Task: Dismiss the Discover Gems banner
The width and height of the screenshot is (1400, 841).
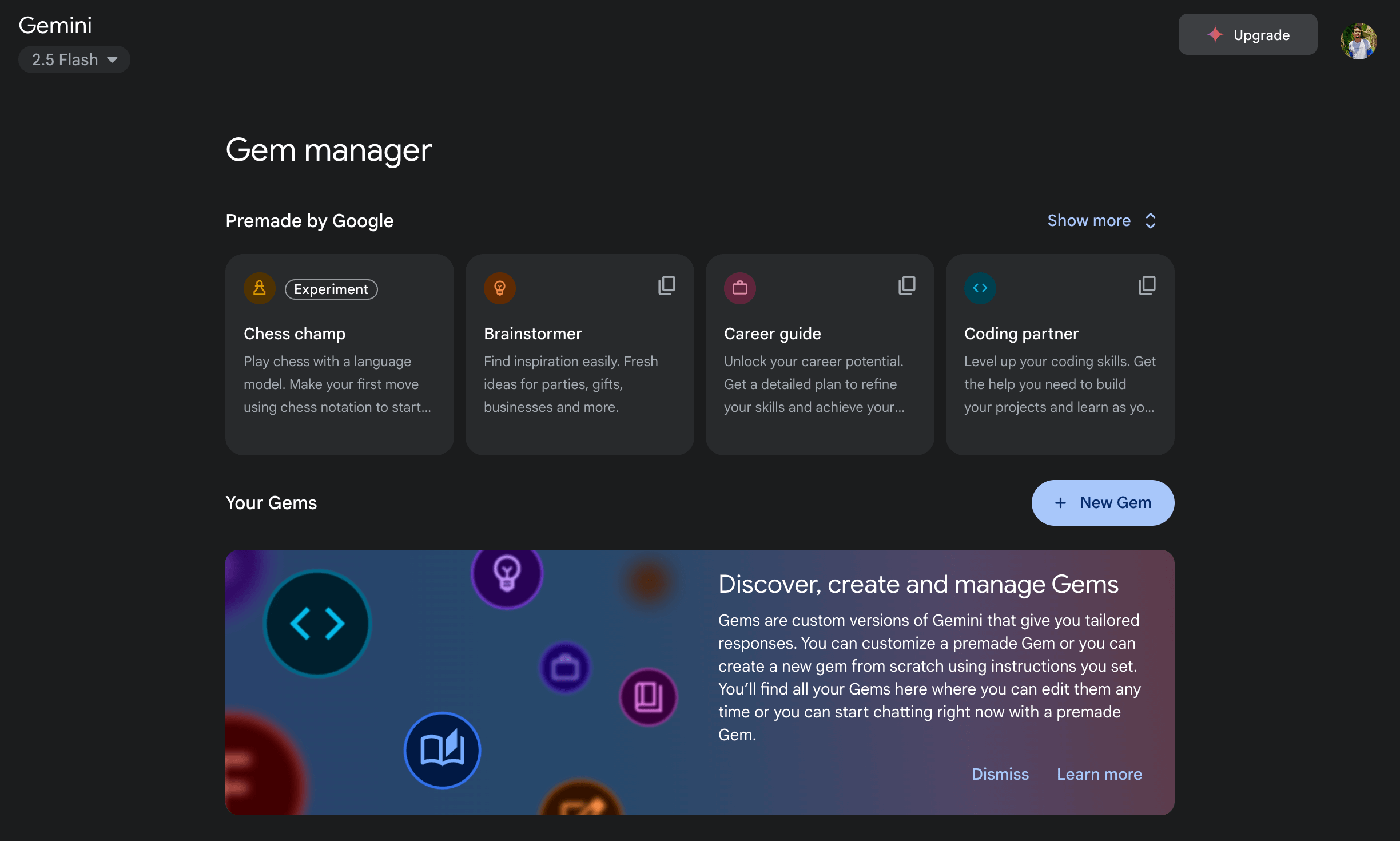Action: pos(1000,774)
